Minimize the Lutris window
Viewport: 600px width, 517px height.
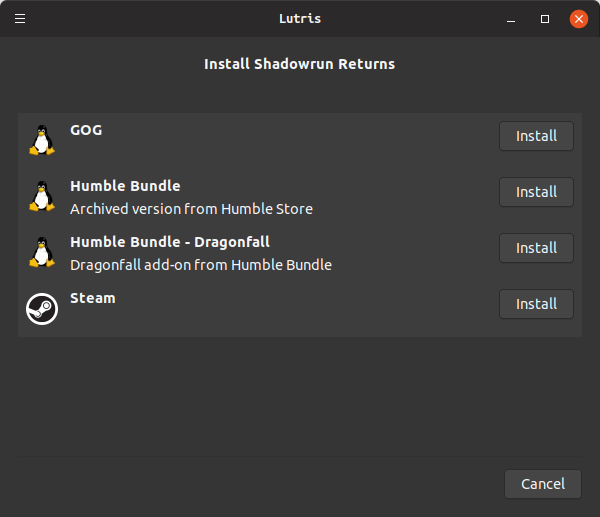click(511, 19)
